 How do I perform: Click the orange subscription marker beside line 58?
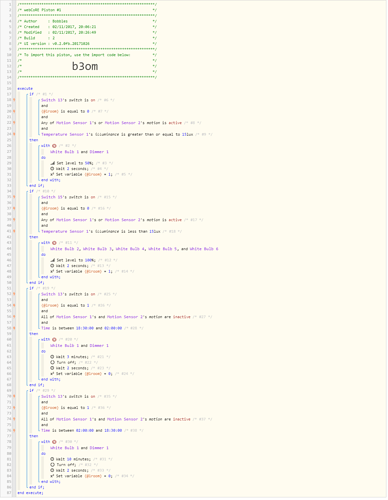[14, 328]
